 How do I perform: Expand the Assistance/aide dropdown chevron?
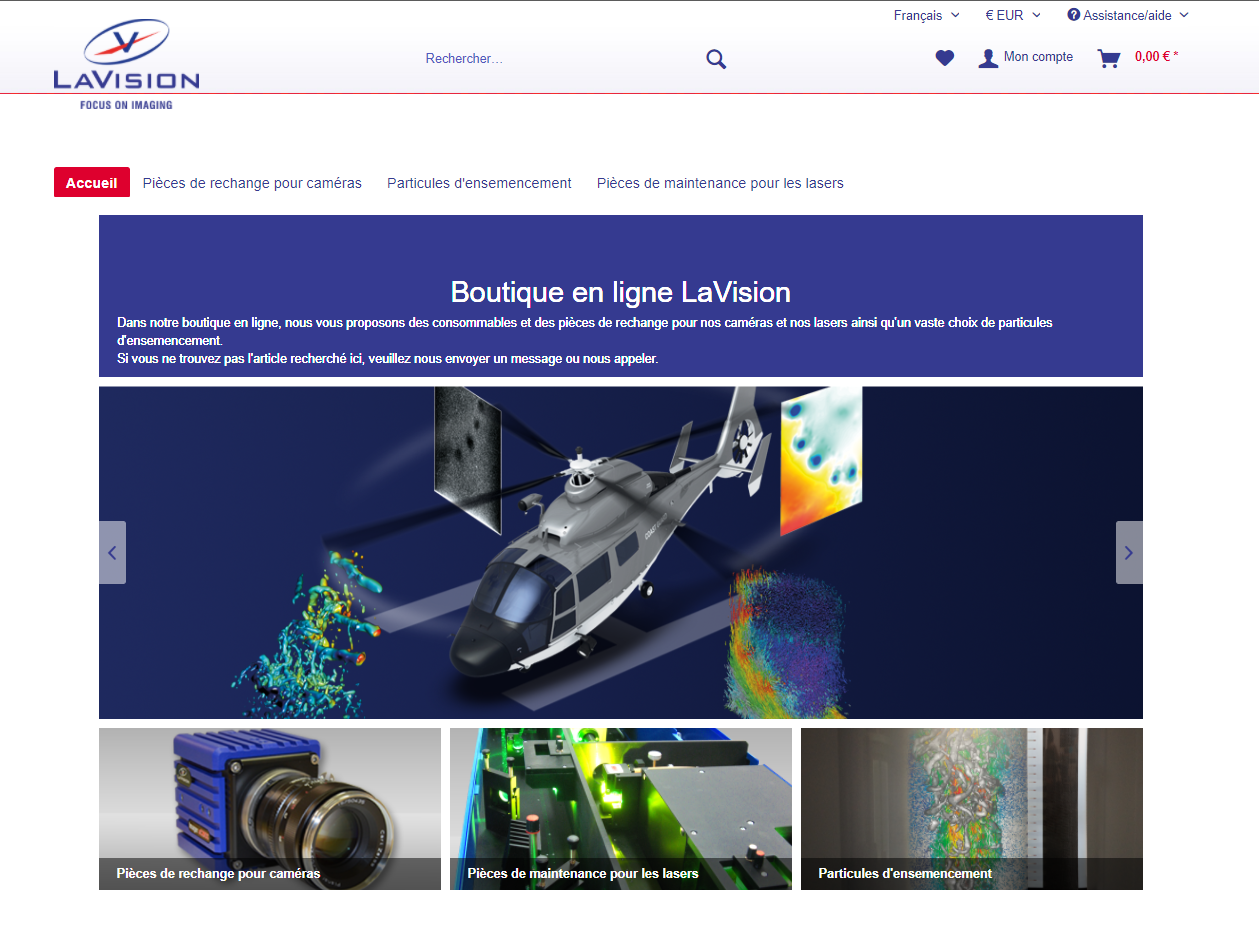[x=1184, y=15]
